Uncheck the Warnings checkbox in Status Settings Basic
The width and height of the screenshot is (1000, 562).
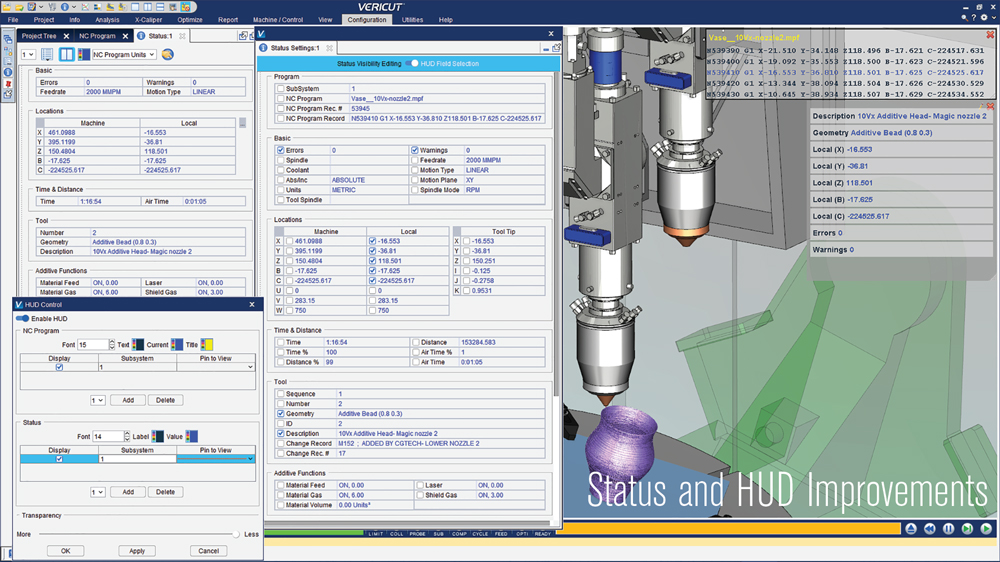point(415,150)
